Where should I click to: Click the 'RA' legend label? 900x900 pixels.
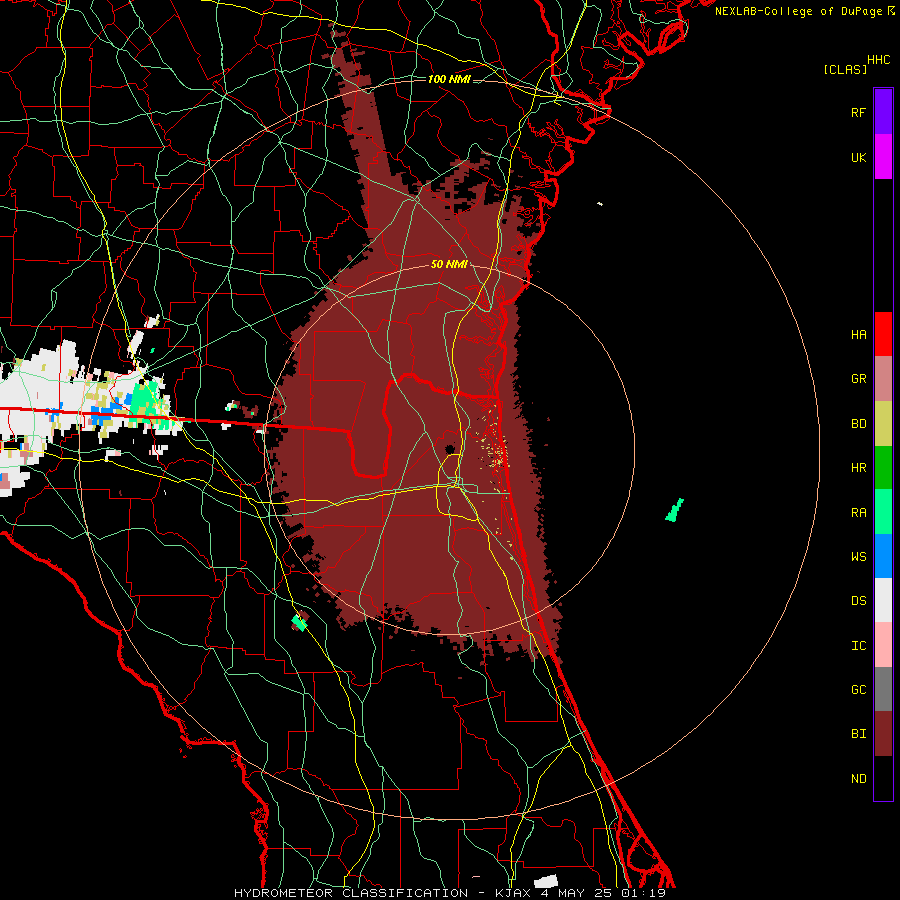858,513
